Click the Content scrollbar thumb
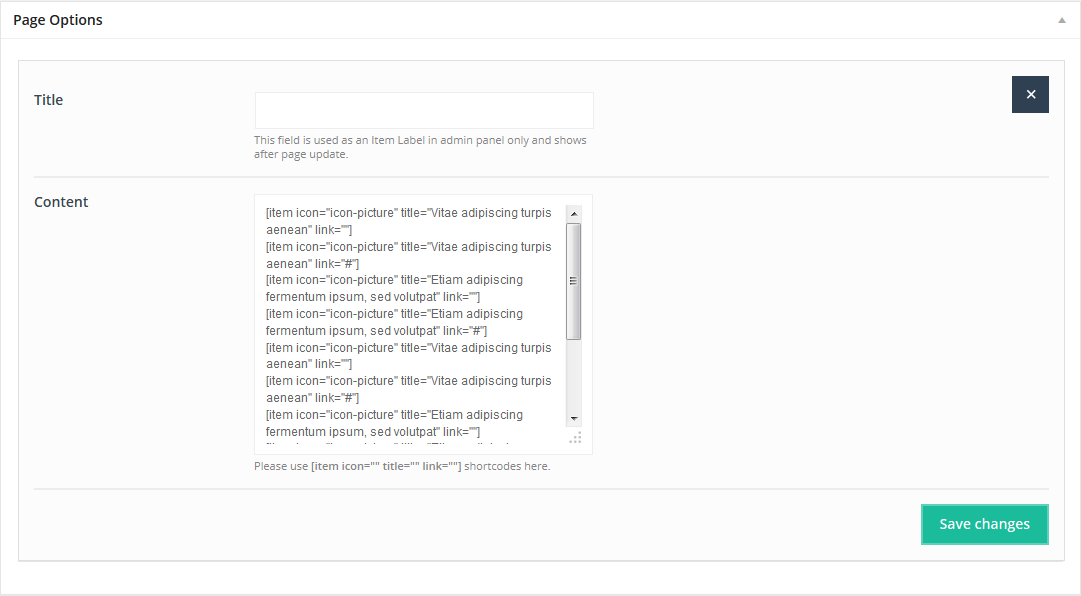This screenshot has width=1081, height=596. tap(574, 280)
